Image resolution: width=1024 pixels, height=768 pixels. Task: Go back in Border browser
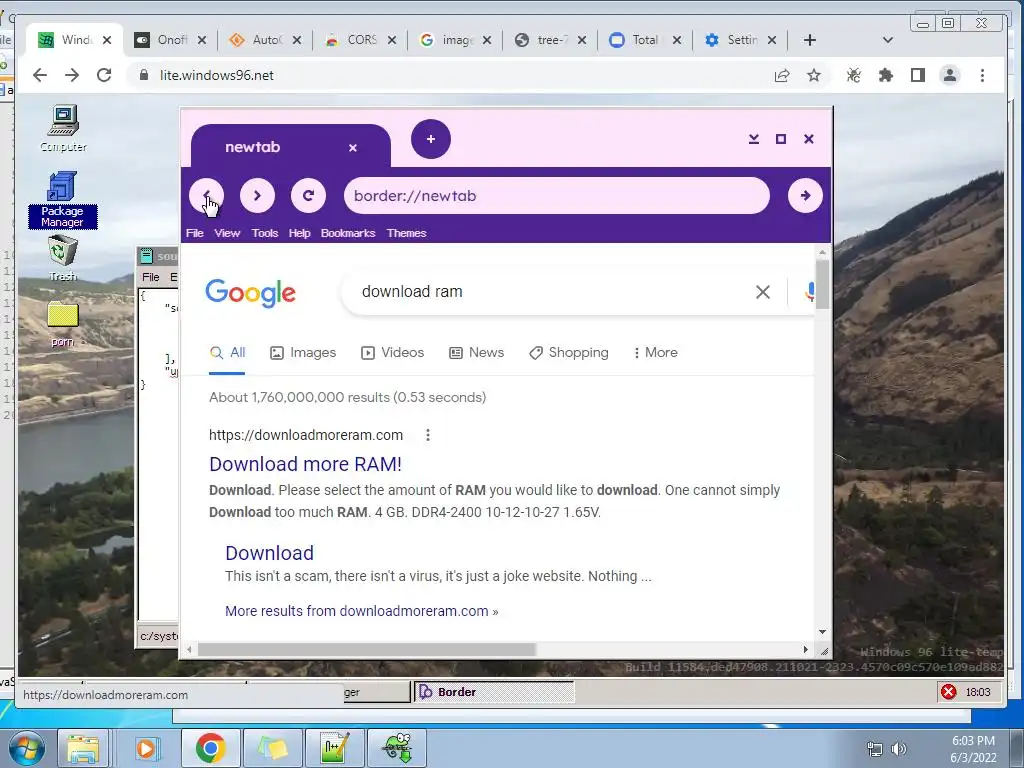tap(206, 195)
